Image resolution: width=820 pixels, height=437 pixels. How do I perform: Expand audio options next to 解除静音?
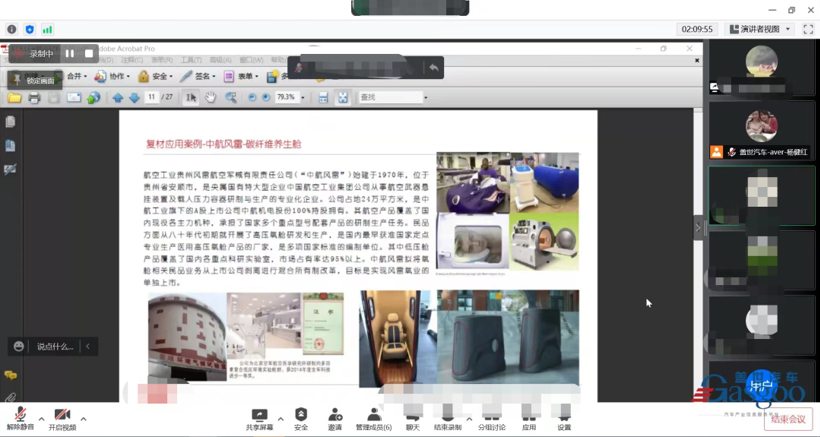pyautogui.click(x=42, y=419)
